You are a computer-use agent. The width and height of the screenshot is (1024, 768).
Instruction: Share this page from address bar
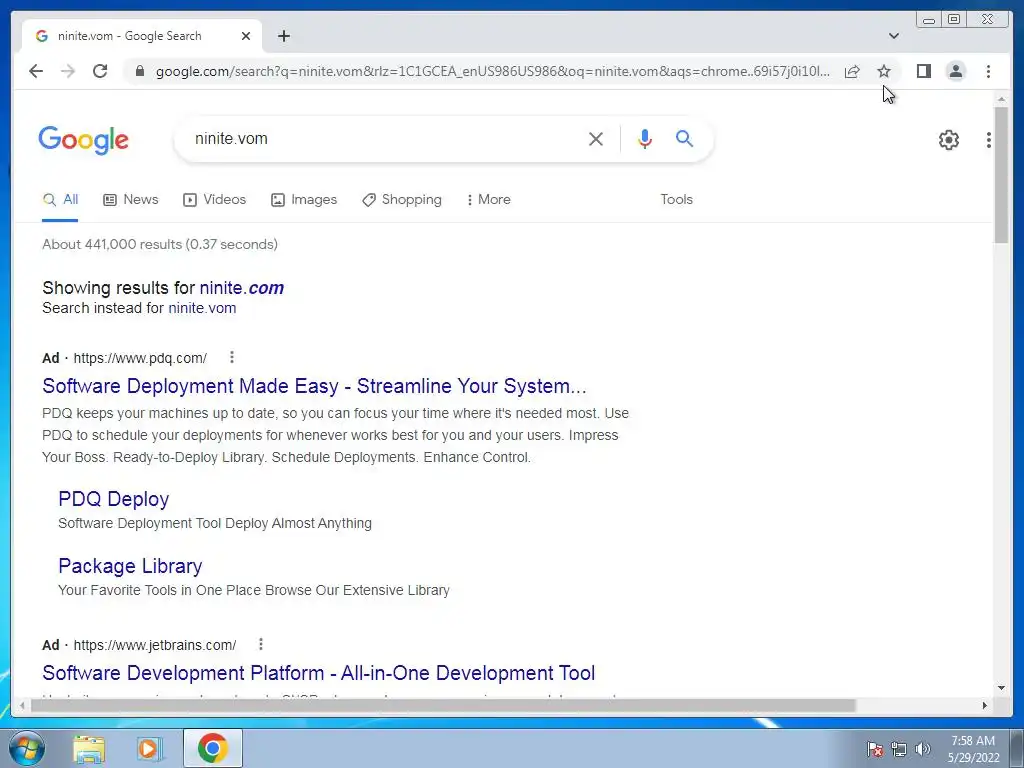pos(852,71)
